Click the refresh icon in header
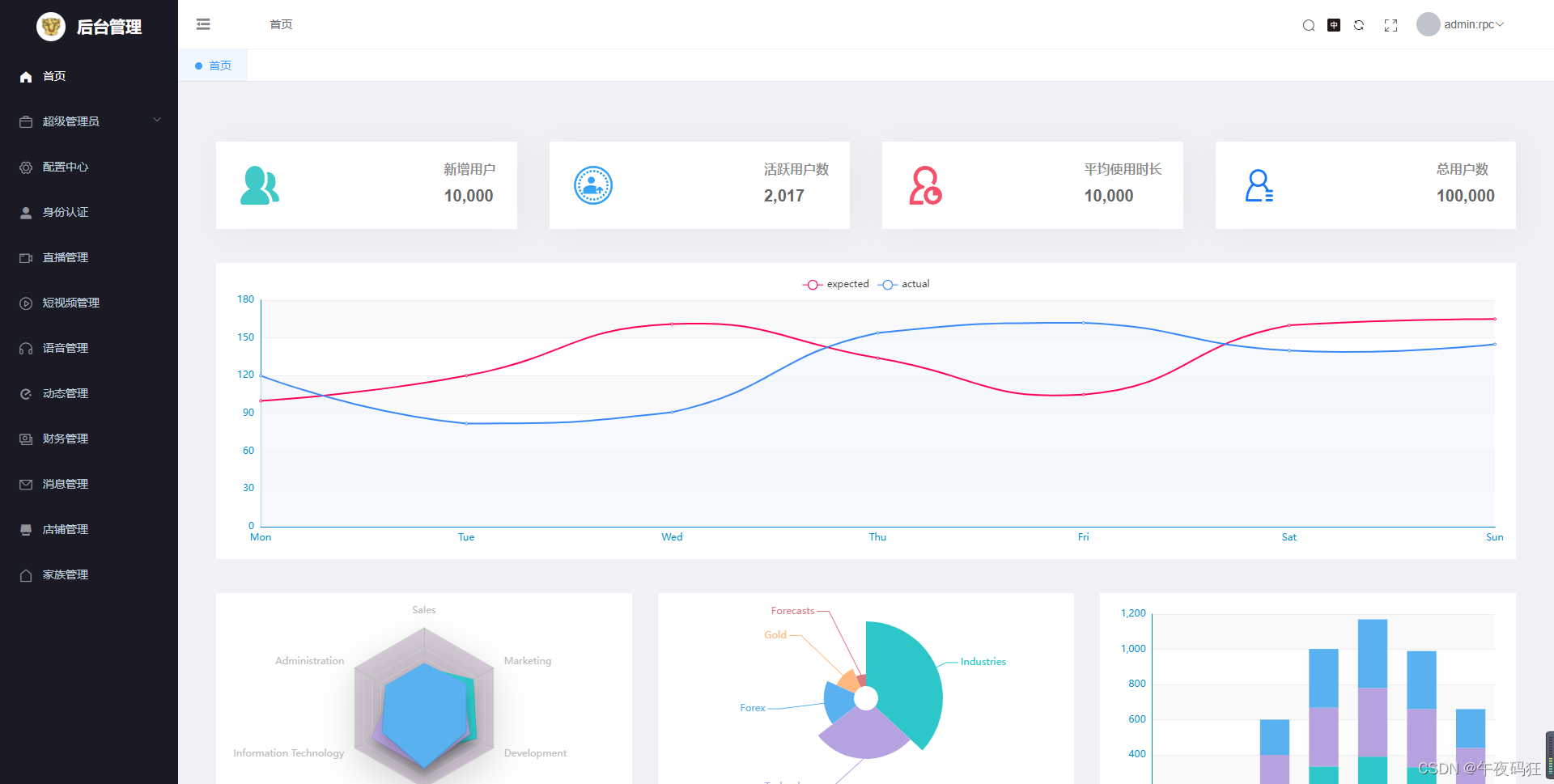The image size is (1554, 784). click(1359, 25)
